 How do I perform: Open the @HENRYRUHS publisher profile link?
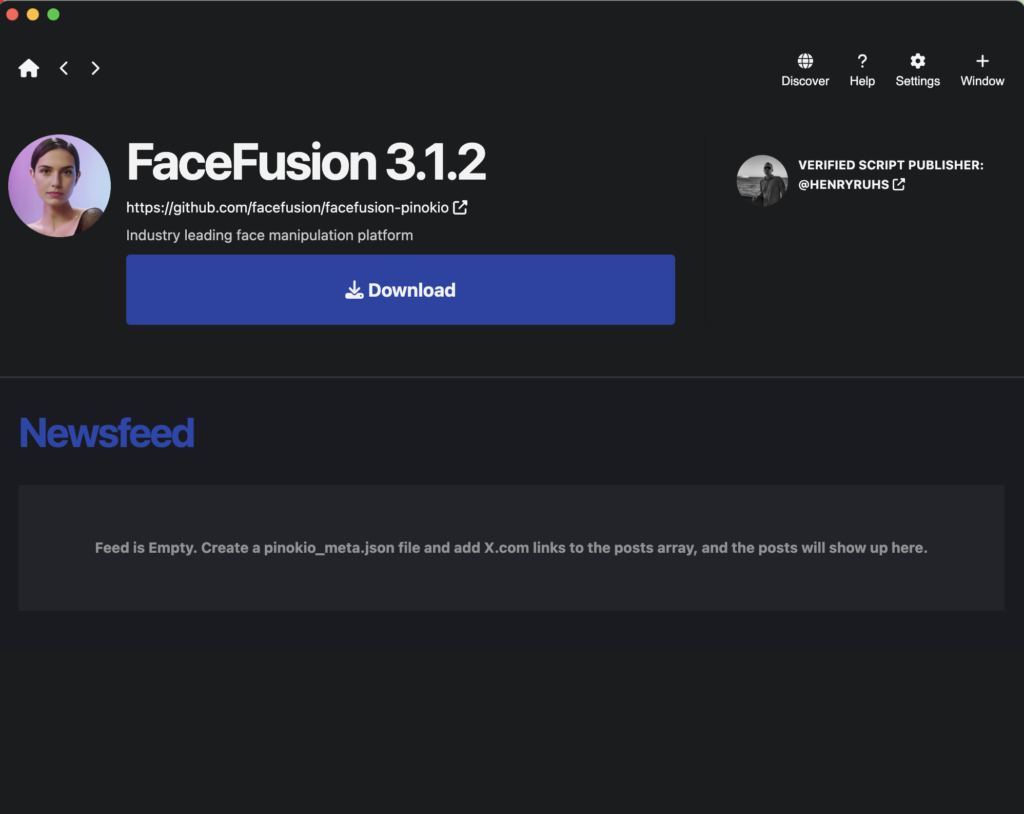[x=843, y=184]
